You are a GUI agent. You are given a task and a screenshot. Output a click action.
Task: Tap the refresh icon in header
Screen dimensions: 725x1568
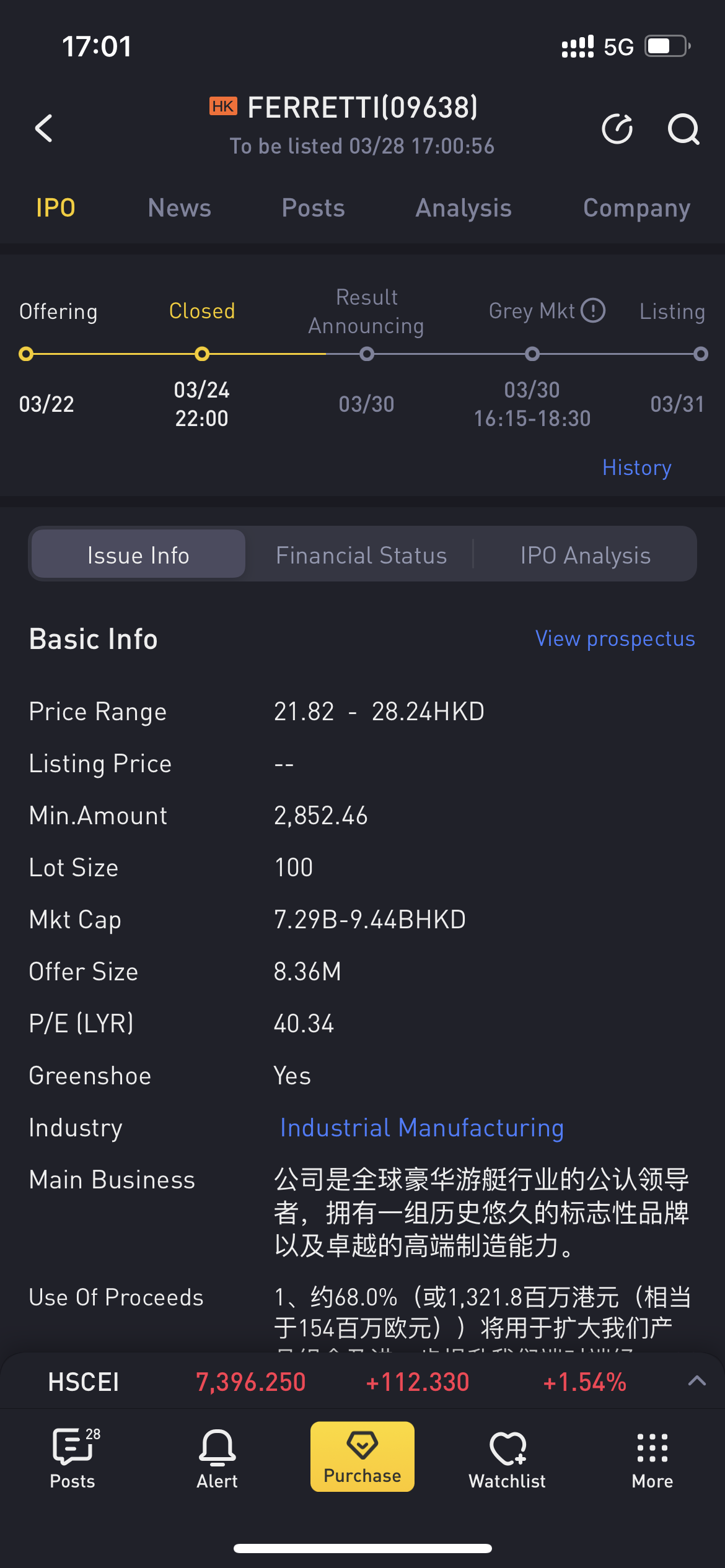pyautogui.click(x=617, y=129)
